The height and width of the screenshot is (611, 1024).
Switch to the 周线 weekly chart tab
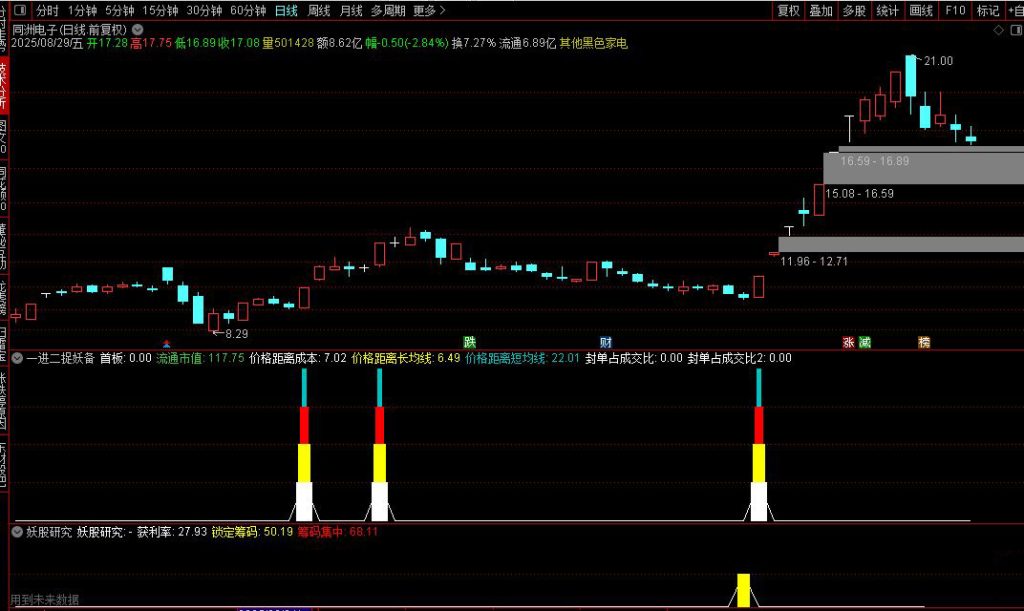point(319,11)
